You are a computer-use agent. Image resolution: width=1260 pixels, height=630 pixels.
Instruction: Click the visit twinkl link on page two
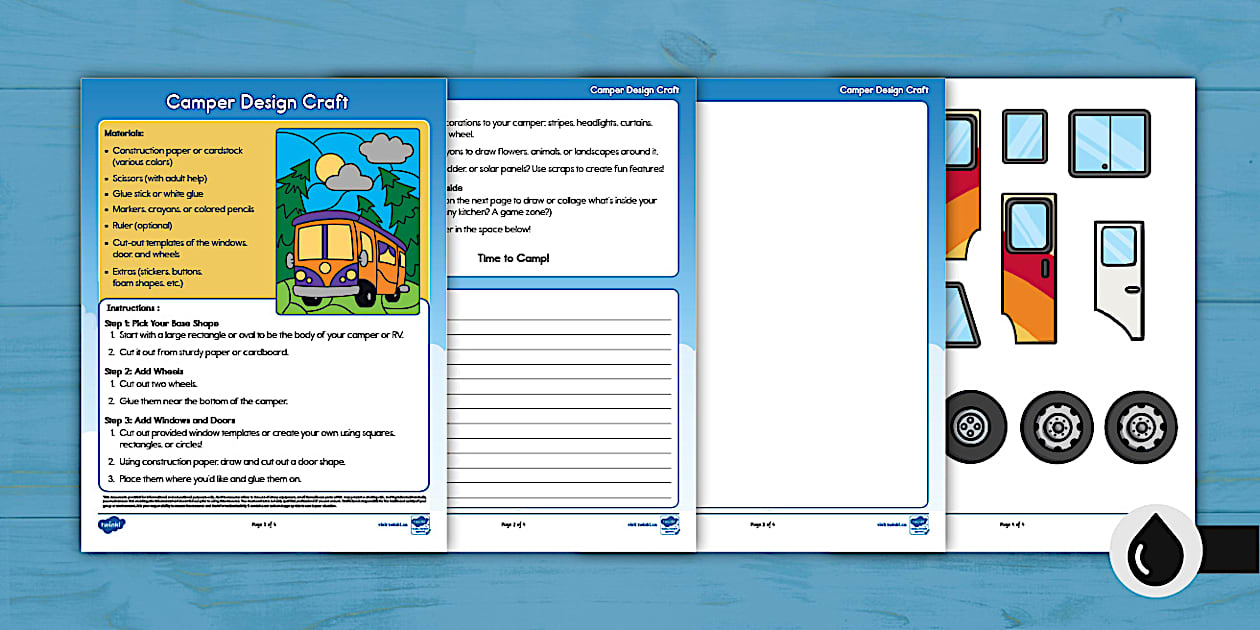640,524
